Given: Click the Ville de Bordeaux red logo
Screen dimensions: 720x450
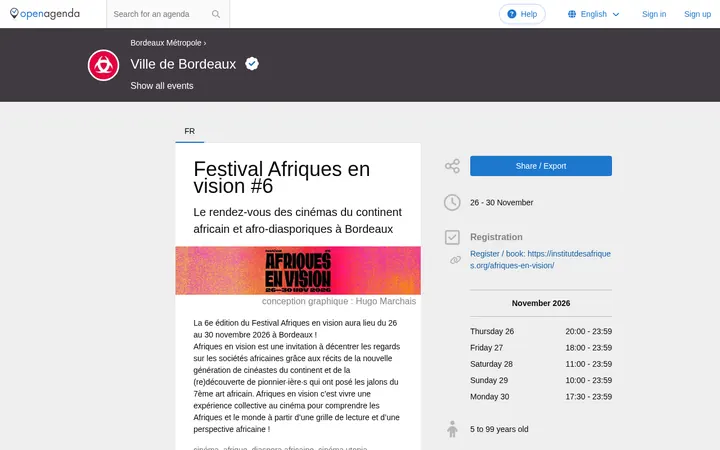Looking at the screenshot, I should 103,65.
